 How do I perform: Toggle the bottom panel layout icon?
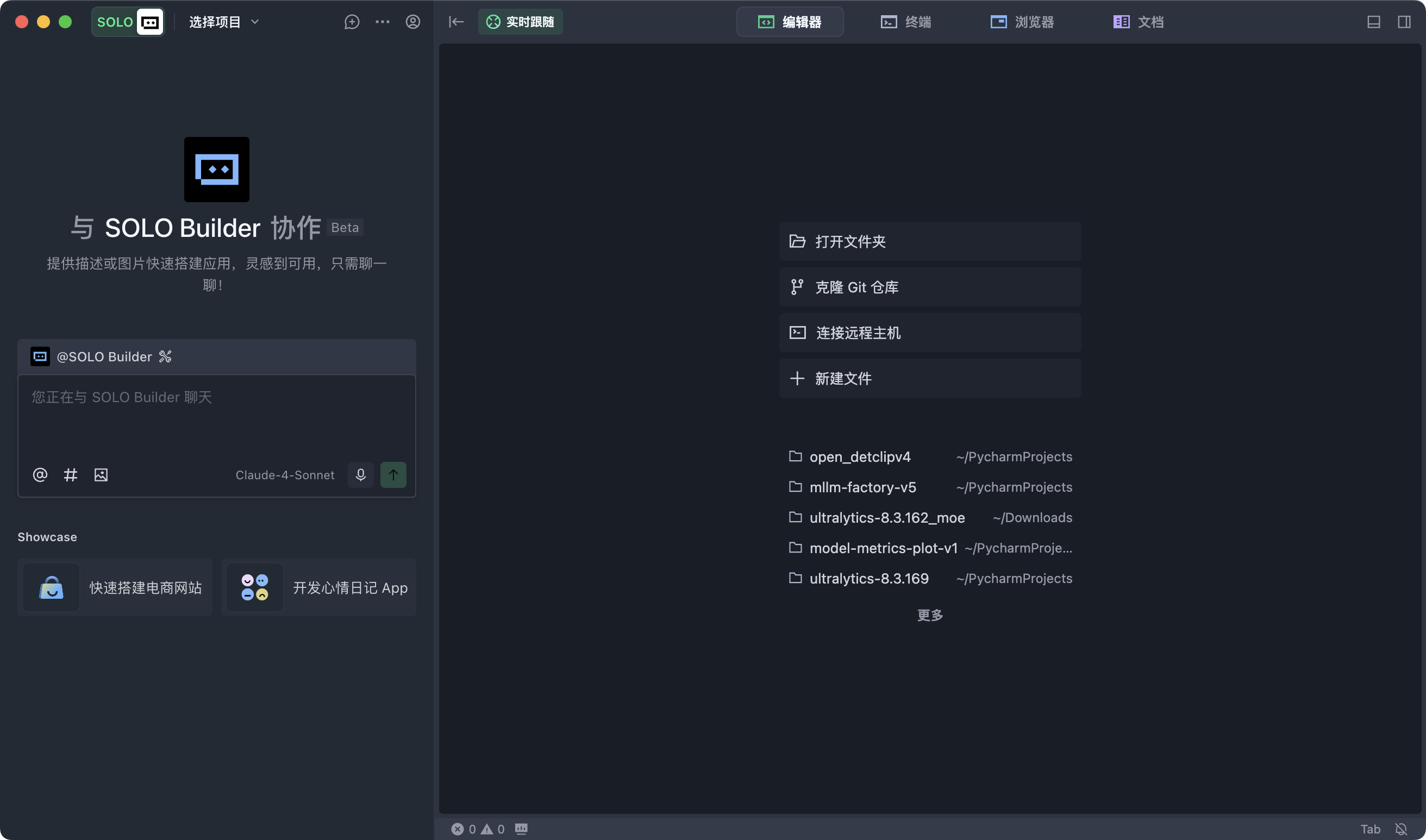tap(1373, 22)
